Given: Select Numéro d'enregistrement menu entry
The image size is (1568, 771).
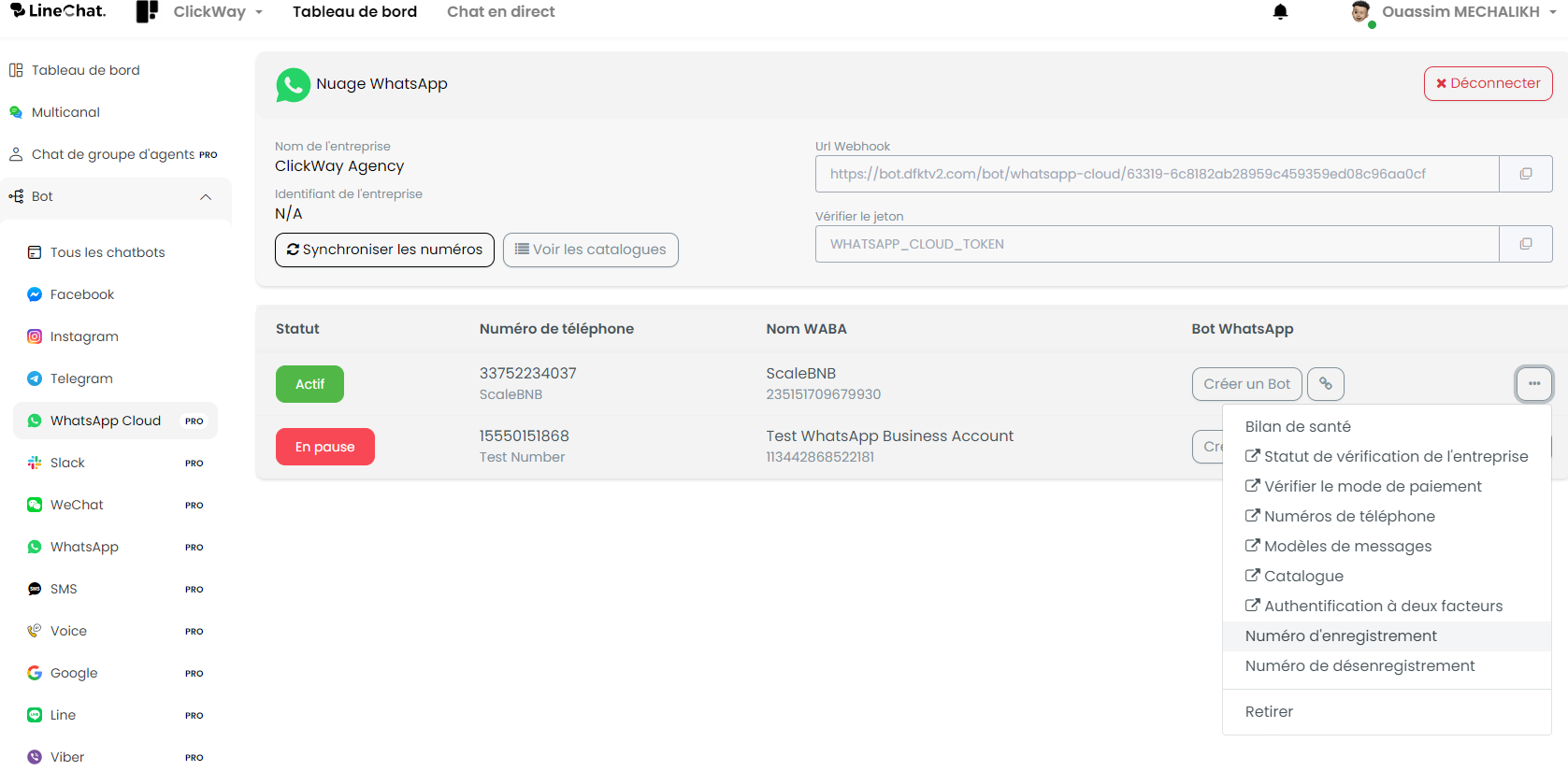Looking at the screenshot, I should [x=1387, y=636].
